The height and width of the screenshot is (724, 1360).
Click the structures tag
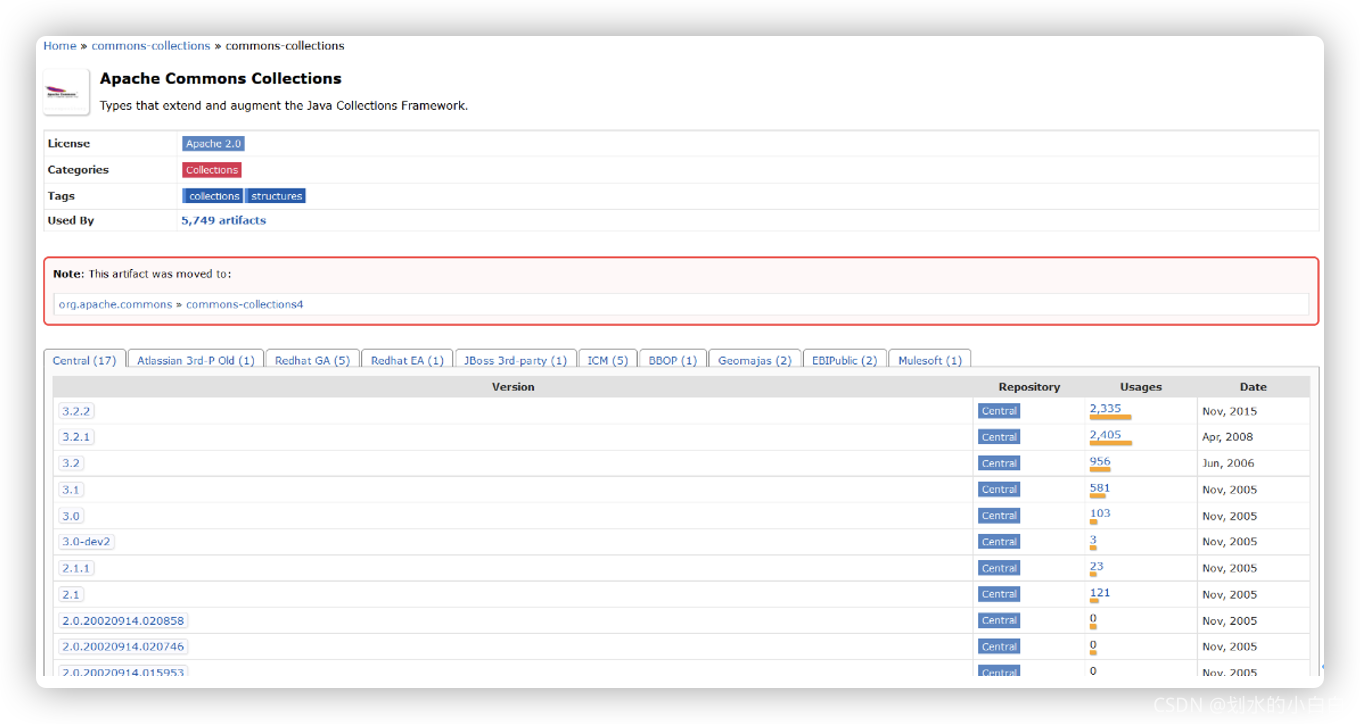(x=276, y=196)
